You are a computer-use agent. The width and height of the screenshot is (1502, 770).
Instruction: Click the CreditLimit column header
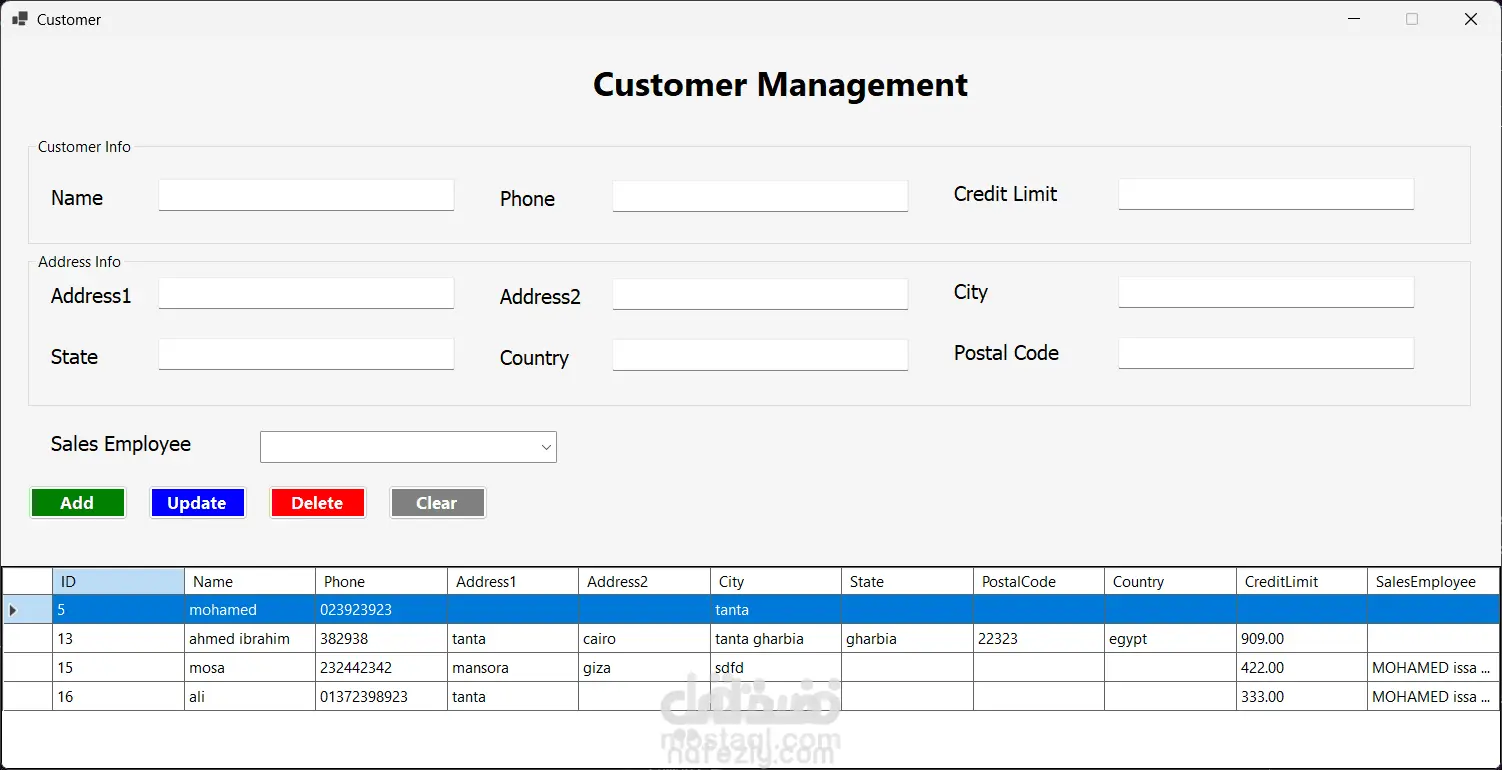1302,581
